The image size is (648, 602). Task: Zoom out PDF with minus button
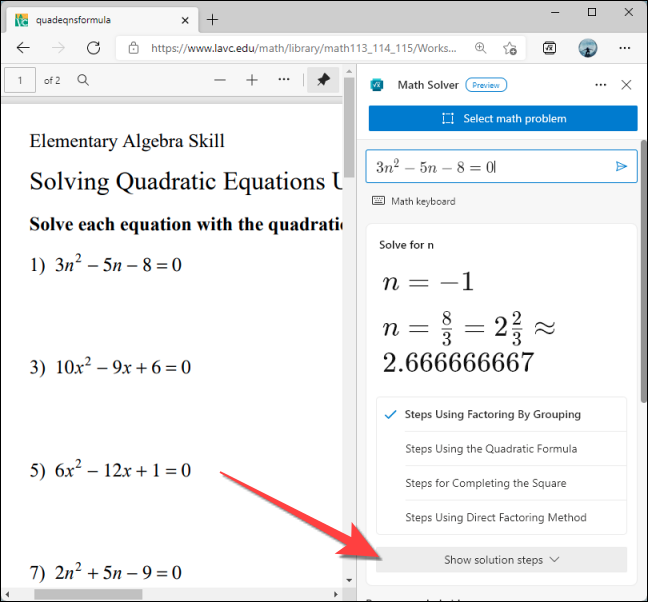(x=220, y=80)
